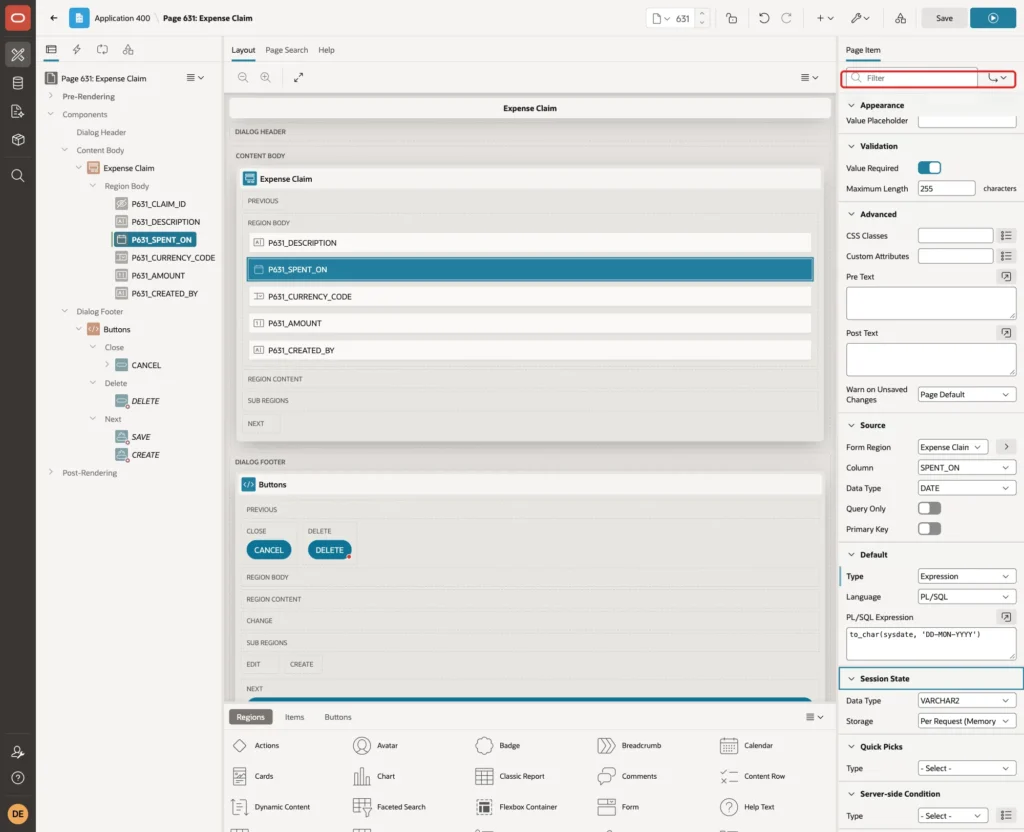This screenshot has width=1024, height=832.
Task: Run the page with the play button
Action: [992, 18]
